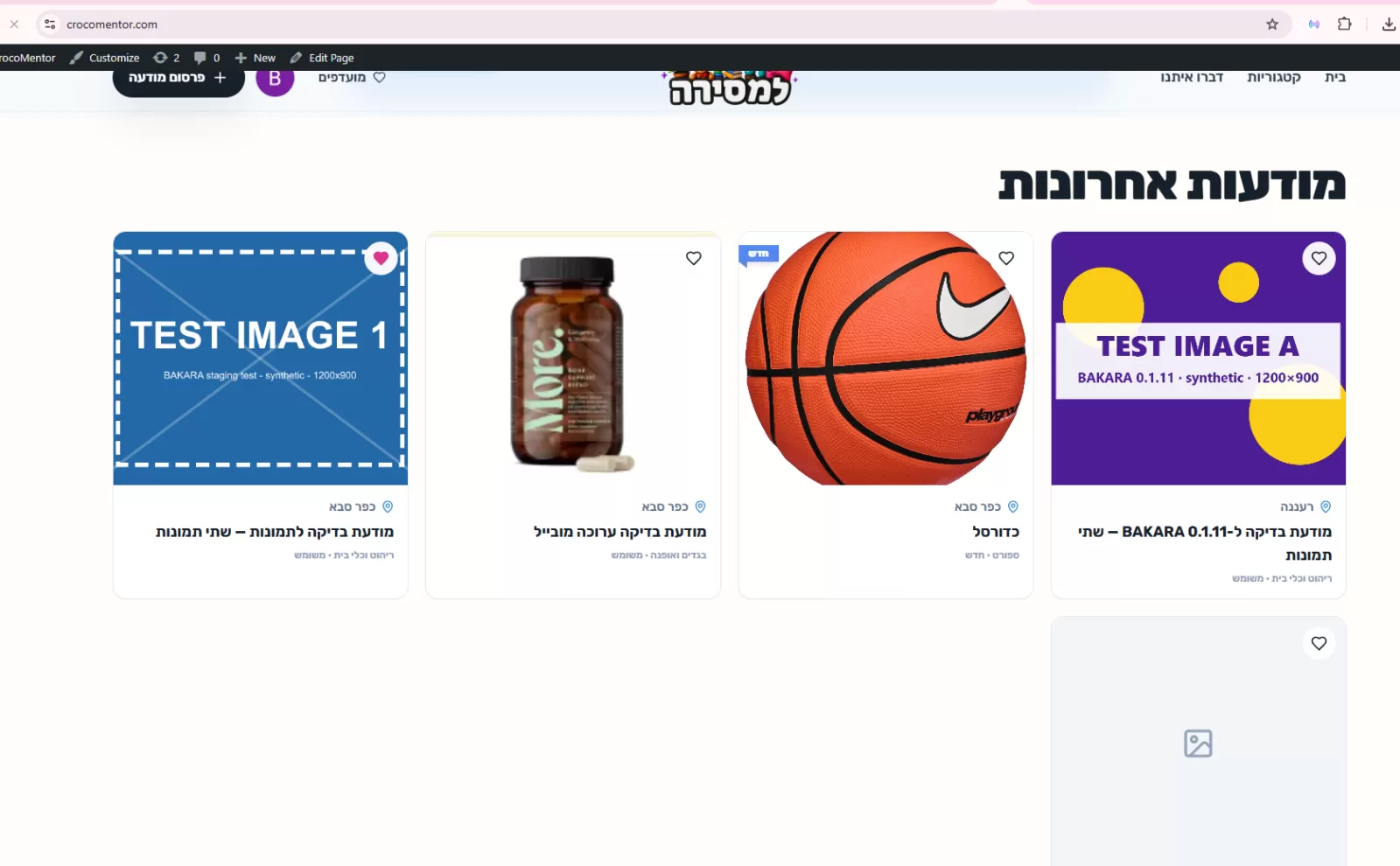Stop loading the page with X button
1400x866 pixels.
(14, 24)
